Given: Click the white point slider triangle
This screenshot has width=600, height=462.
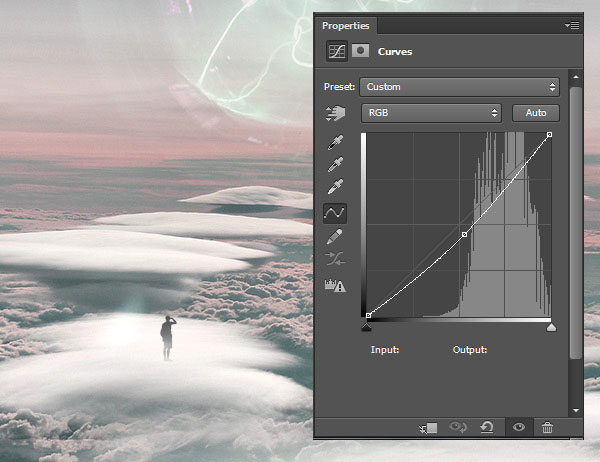Looking at the screenshot, I should [551, 326].
